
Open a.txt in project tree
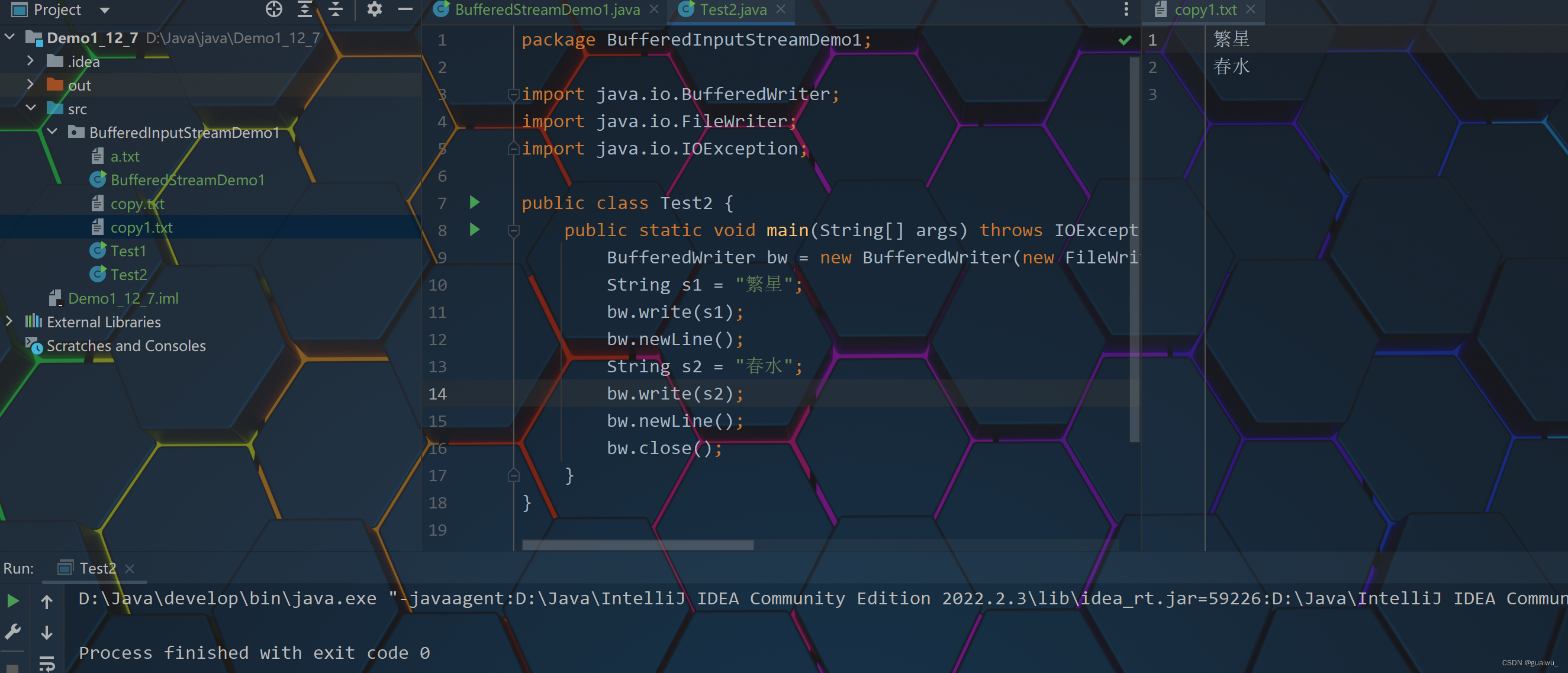click(x=125, y=157)
